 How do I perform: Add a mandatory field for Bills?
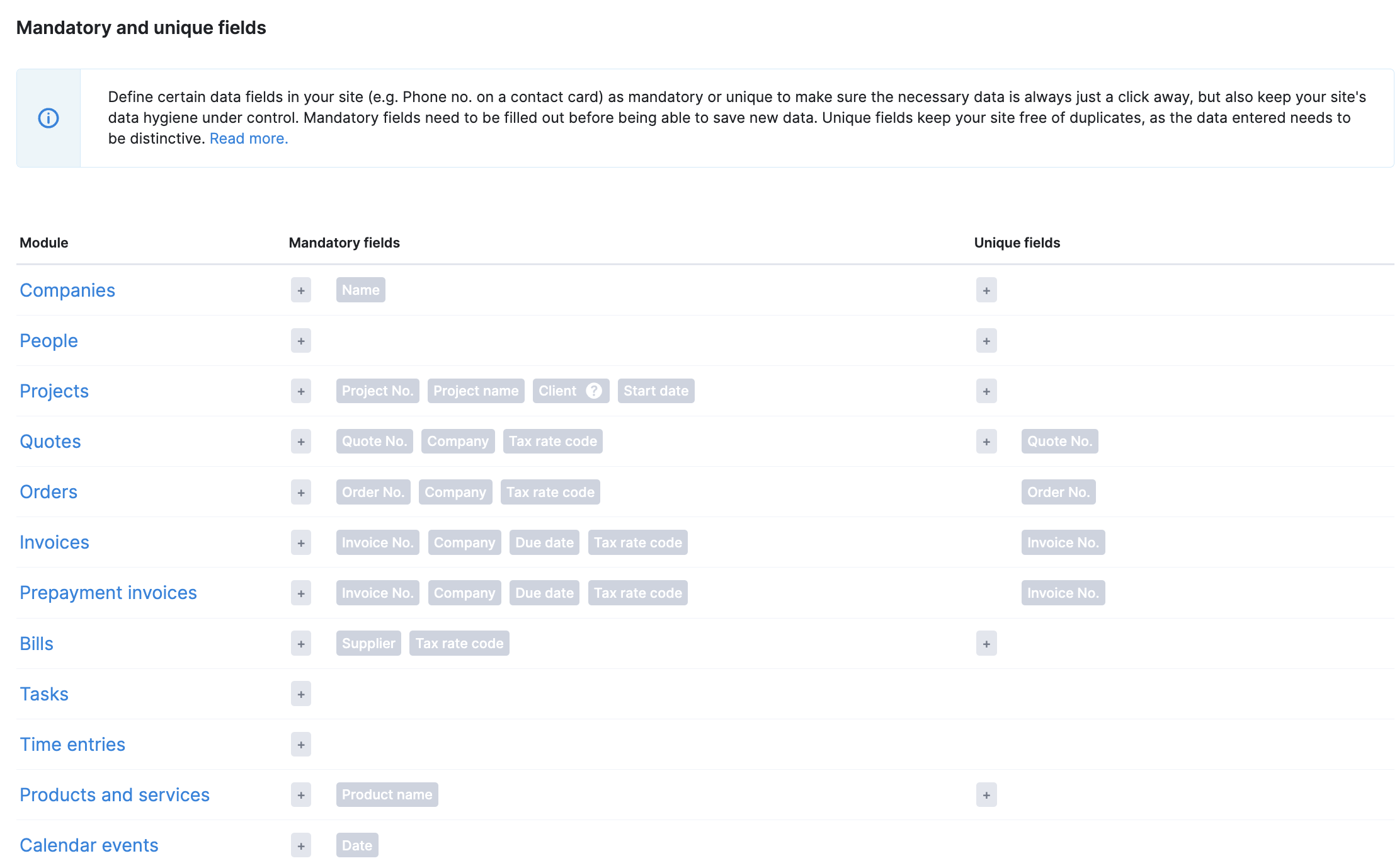[x=301, y=644]
